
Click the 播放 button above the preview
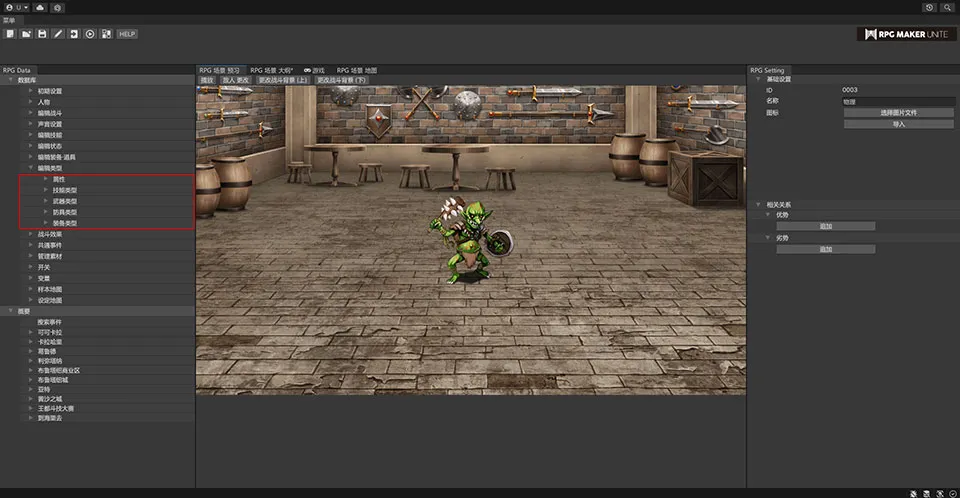(207, 79)
